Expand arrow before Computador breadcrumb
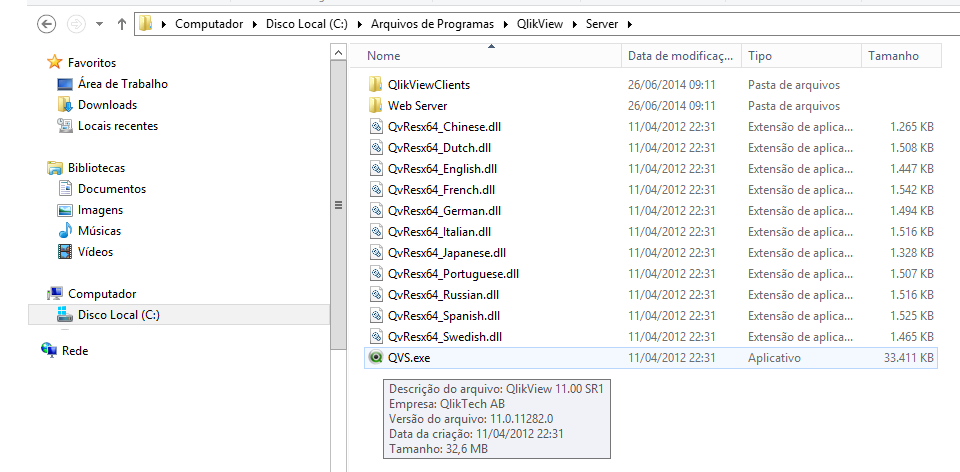This screenshot has height=472, width=960. (x=163, y=24)
